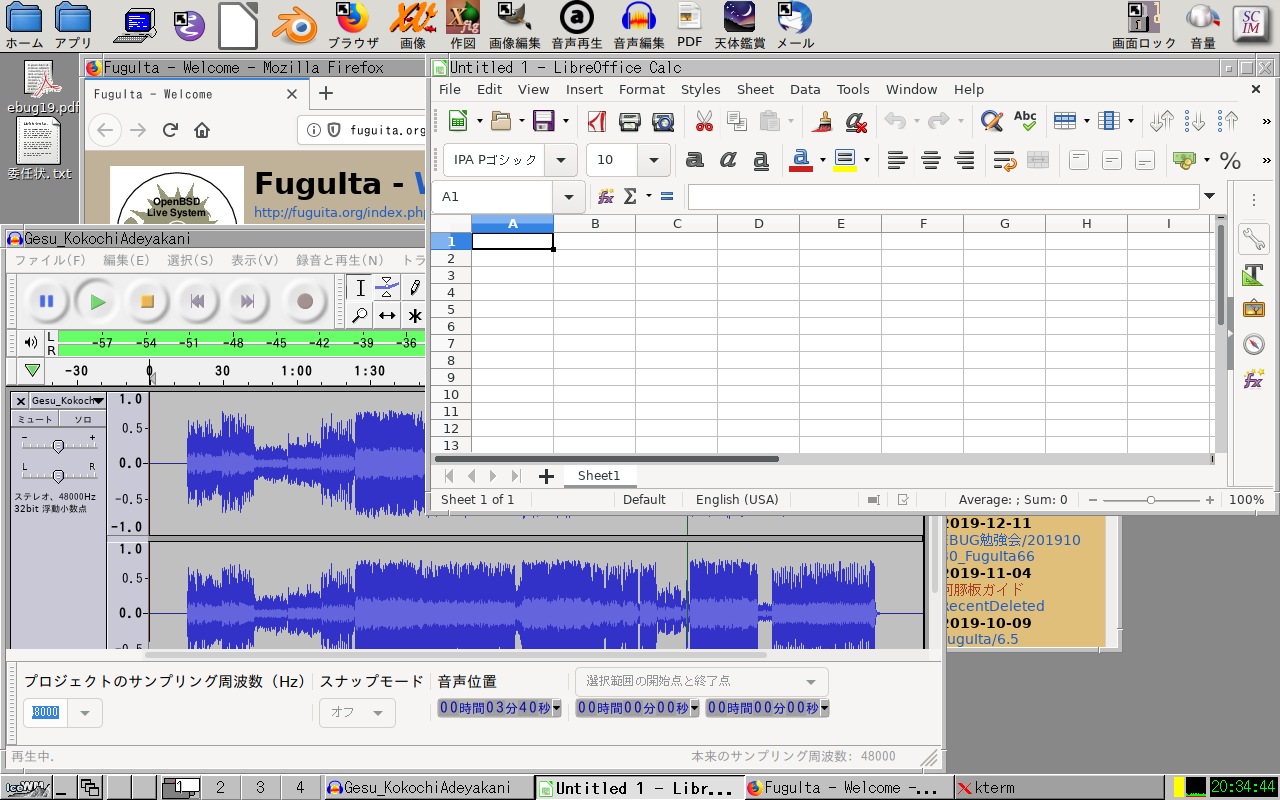Toggle Wrap Text in Calc toolbar

click(x=1004, y=160)
